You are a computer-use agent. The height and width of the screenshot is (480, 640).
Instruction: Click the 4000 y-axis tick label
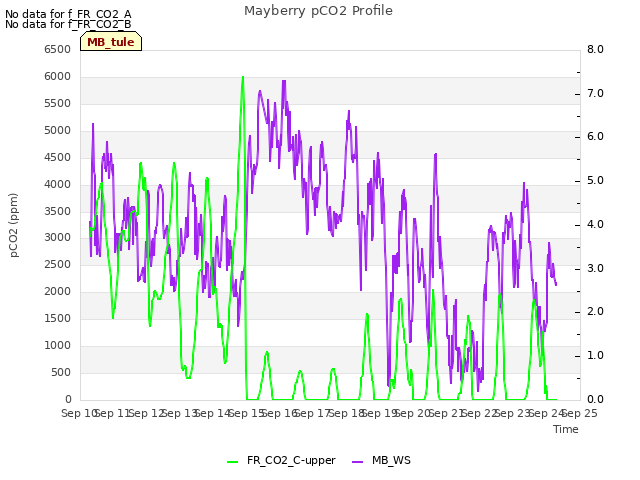58,184
